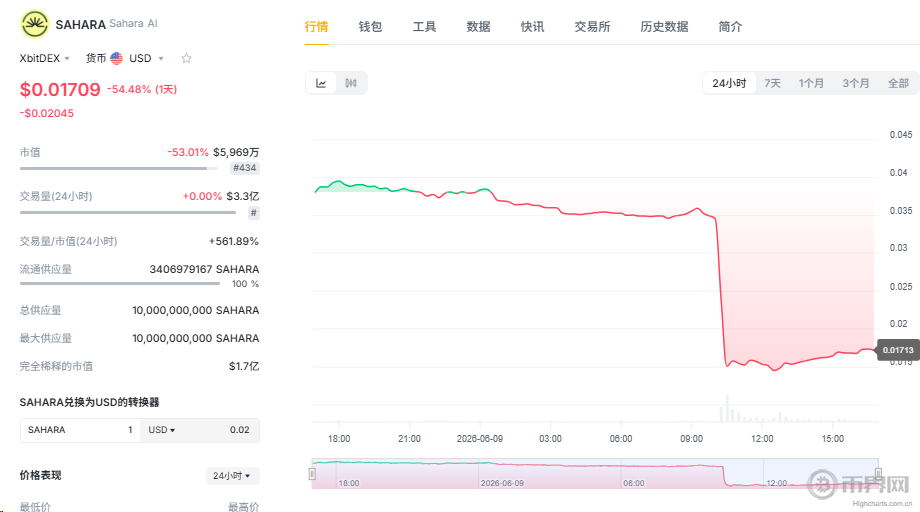Click the +0.00% volume change text
This screenshot has width=920, height=512.
click(202, 196)
